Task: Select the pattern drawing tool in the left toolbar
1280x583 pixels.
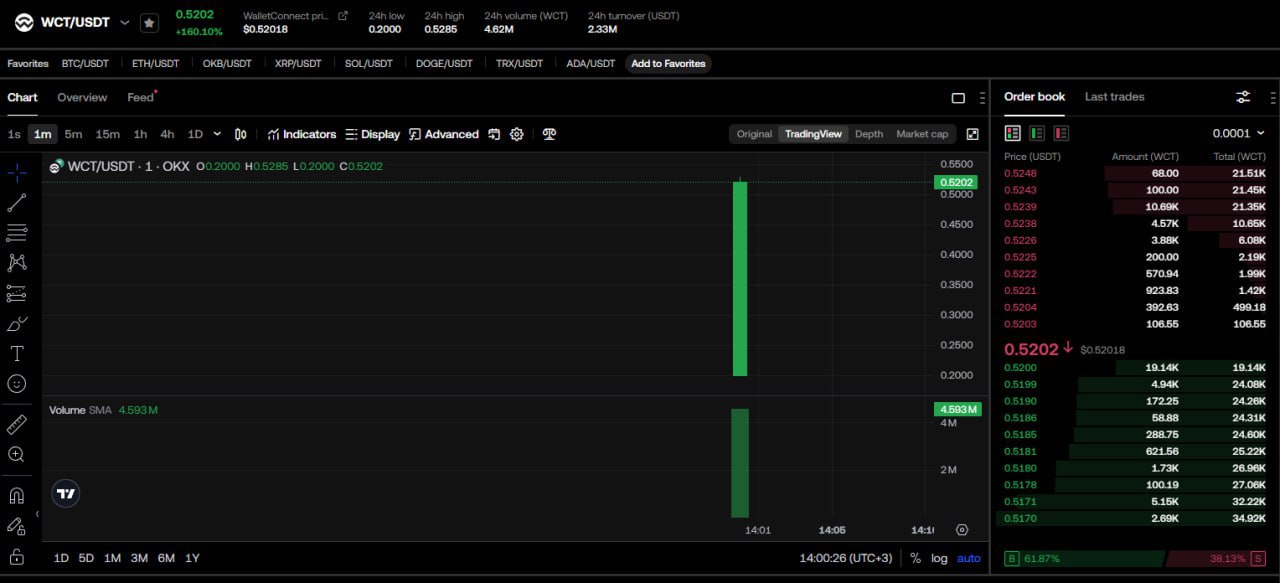Action: coord(17,262)
